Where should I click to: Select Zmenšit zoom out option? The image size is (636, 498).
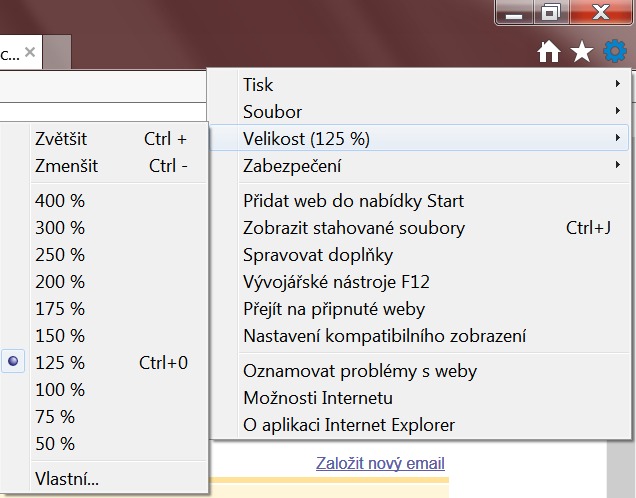(x=60, y=166)
